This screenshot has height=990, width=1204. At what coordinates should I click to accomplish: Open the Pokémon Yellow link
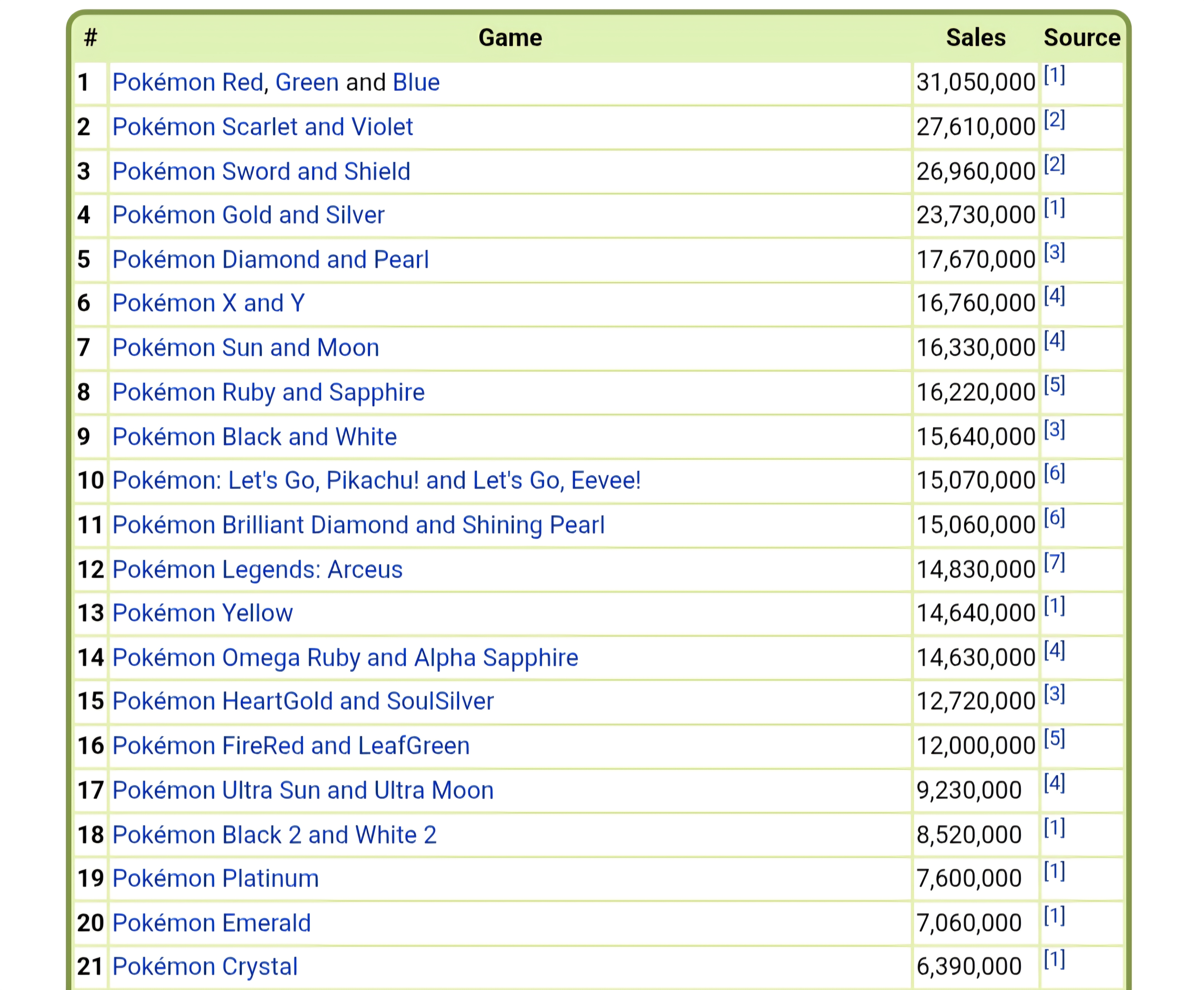[x=202, y=613]
